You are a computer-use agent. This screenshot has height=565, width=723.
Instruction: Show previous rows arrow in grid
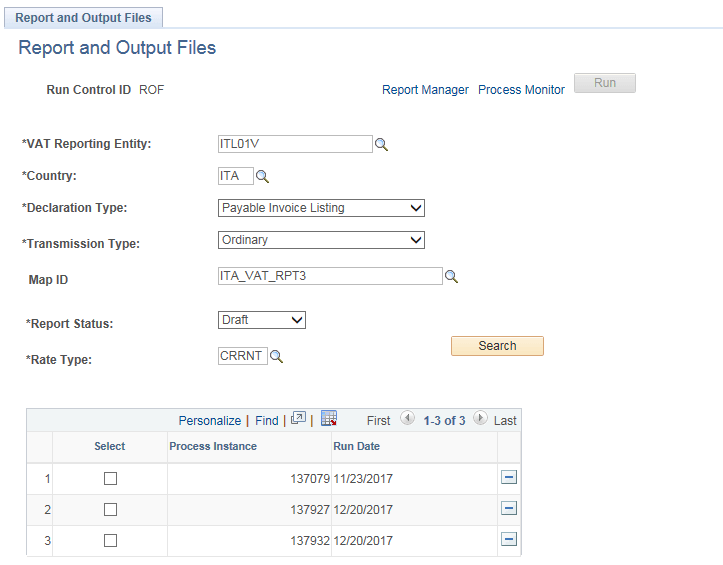407,418
